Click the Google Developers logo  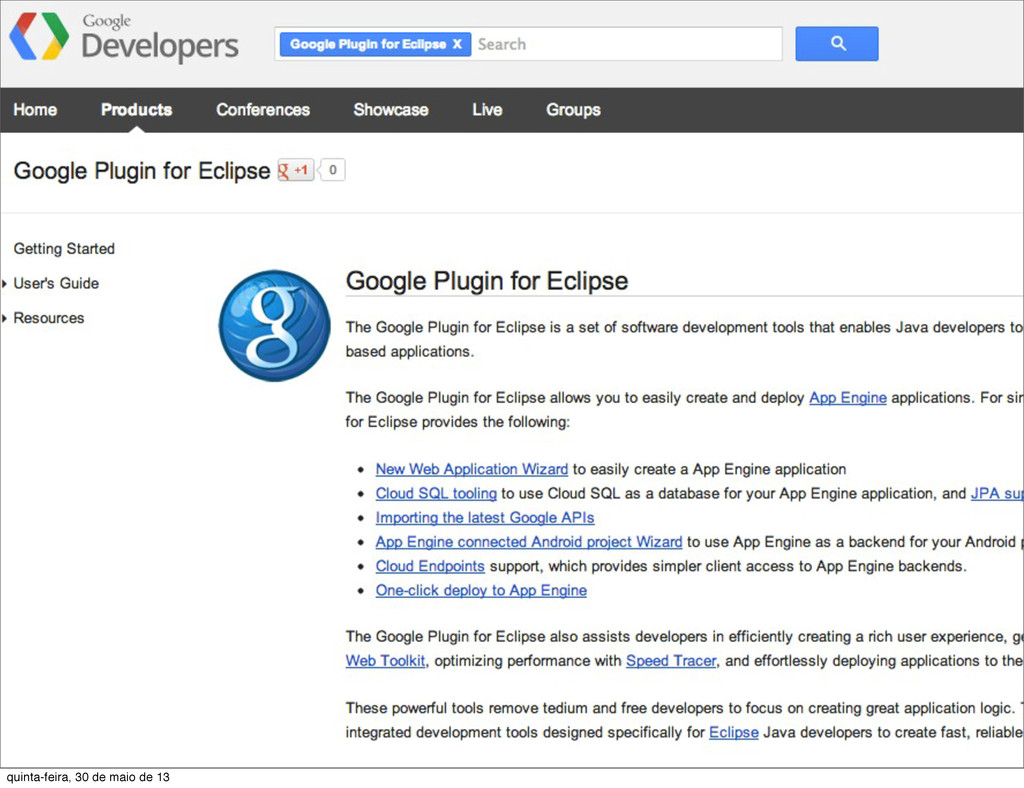124,37
